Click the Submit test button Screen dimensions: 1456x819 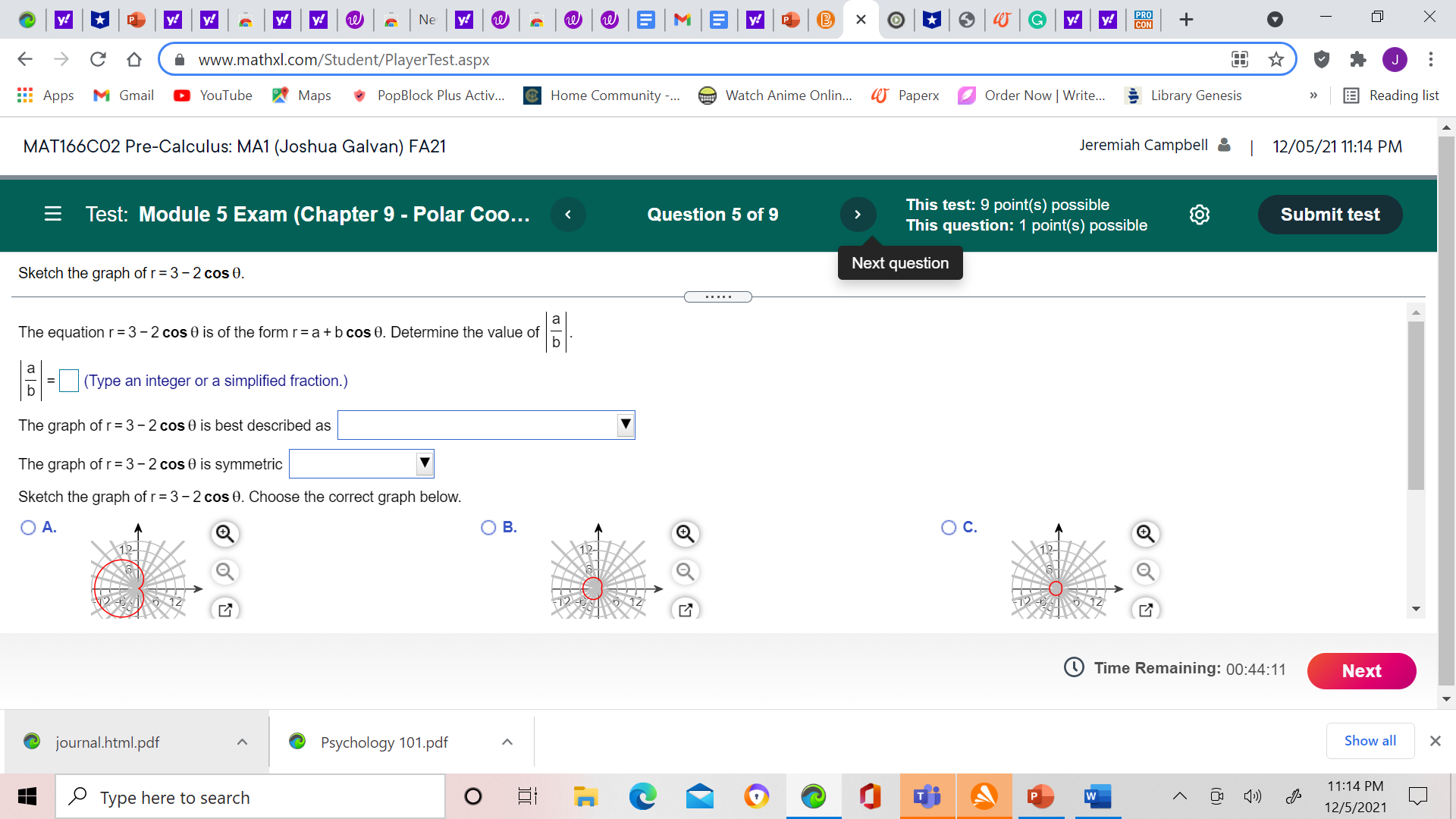coord(1329,215)
